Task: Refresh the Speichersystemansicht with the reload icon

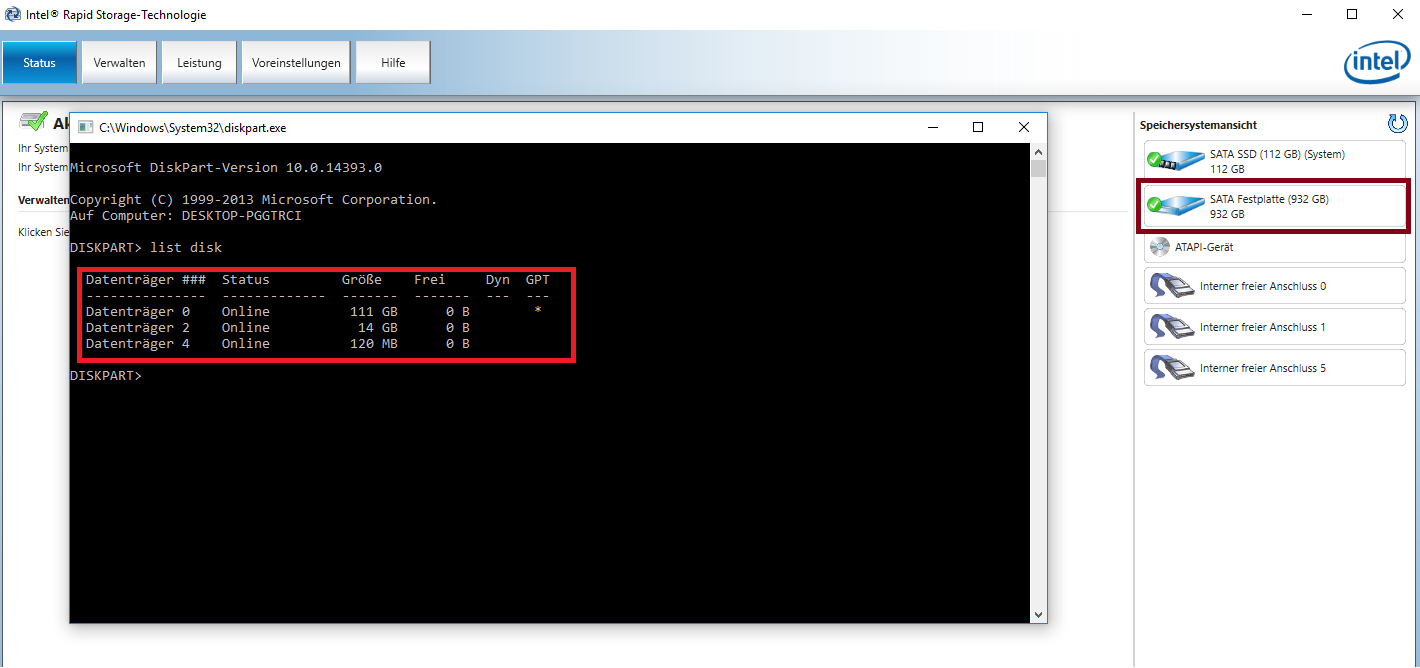Action: point(1397,124)
